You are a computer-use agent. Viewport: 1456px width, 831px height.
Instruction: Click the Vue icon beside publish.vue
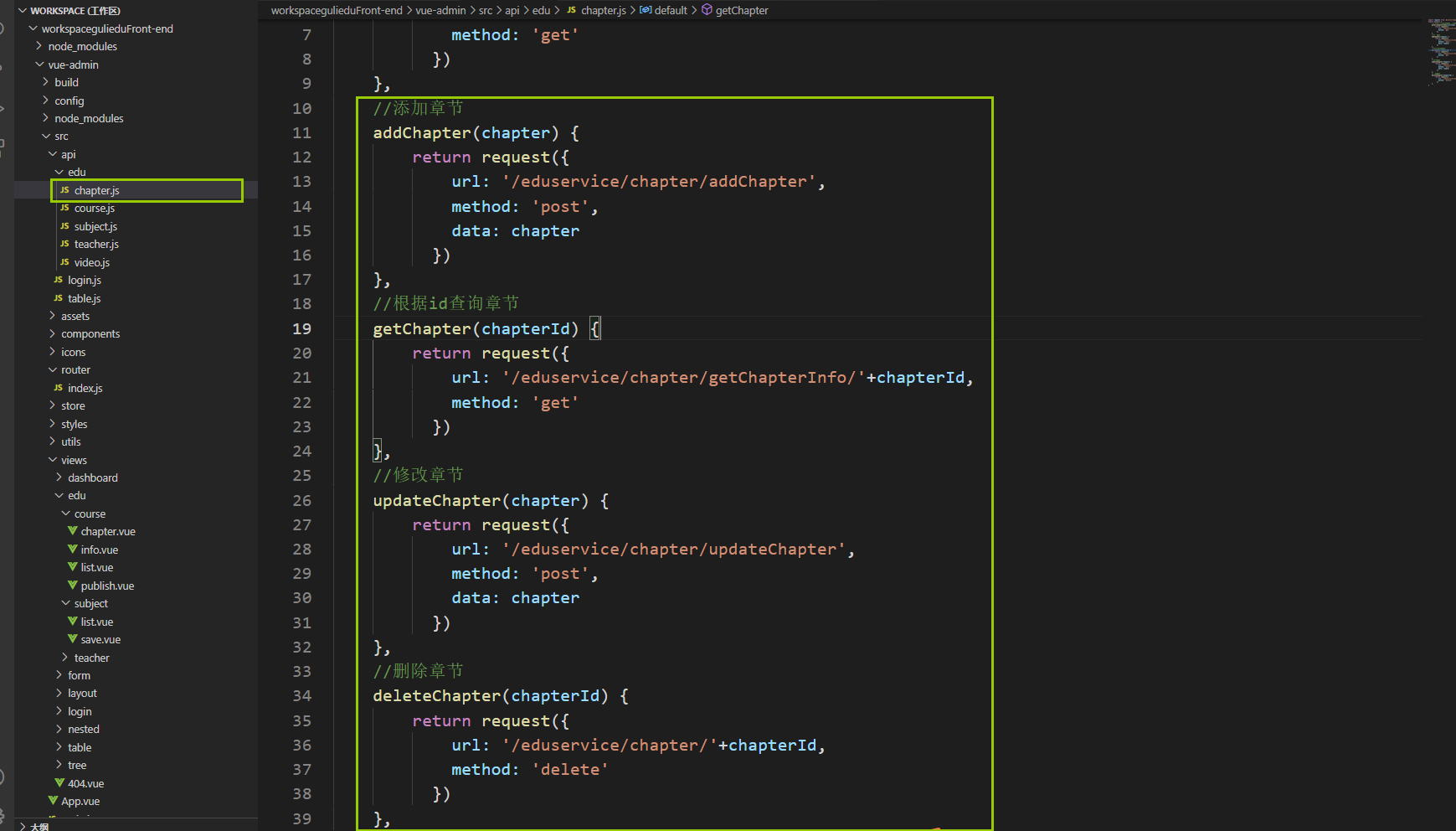tap(73, 586)
